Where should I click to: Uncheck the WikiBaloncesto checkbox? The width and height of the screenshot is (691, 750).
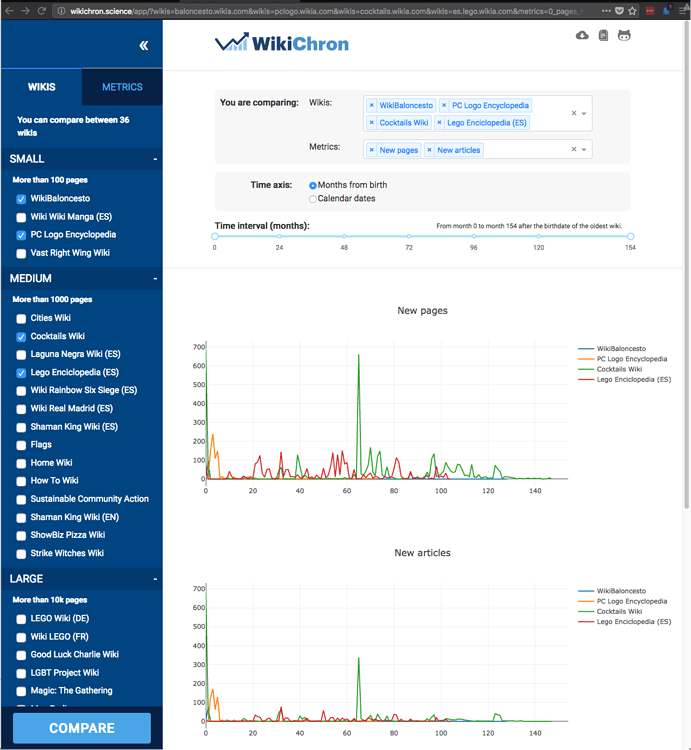click(x=21, y=199)
